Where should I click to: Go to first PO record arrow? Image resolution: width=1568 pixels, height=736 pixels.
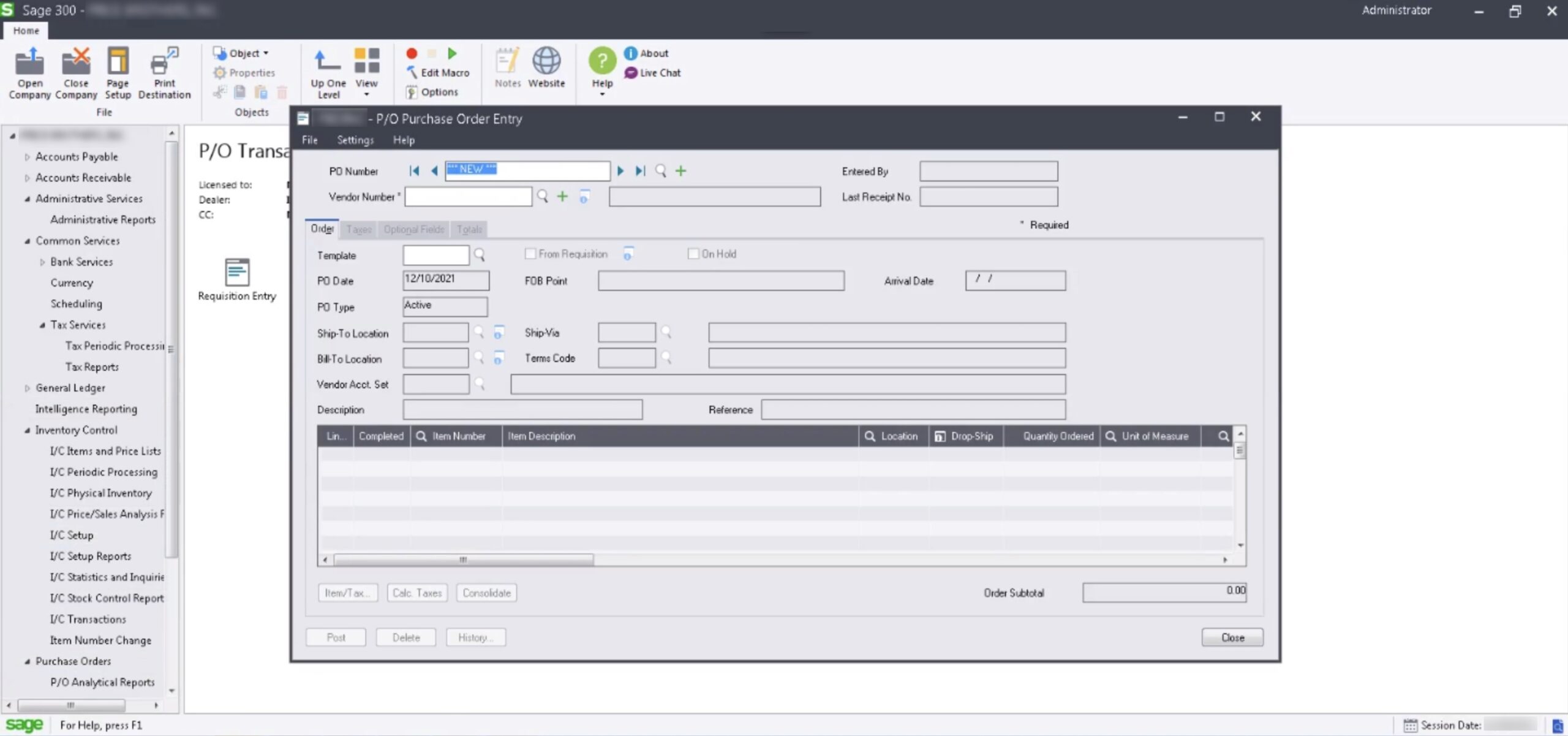tap(414, 171)
